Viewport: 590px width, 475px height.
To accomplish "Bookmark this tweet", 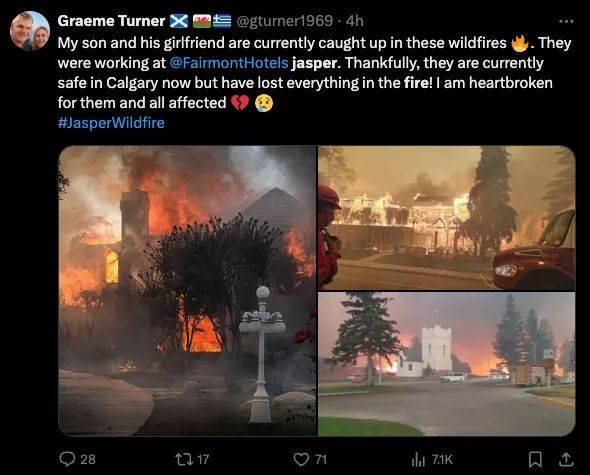I will [x=535, y=459].
